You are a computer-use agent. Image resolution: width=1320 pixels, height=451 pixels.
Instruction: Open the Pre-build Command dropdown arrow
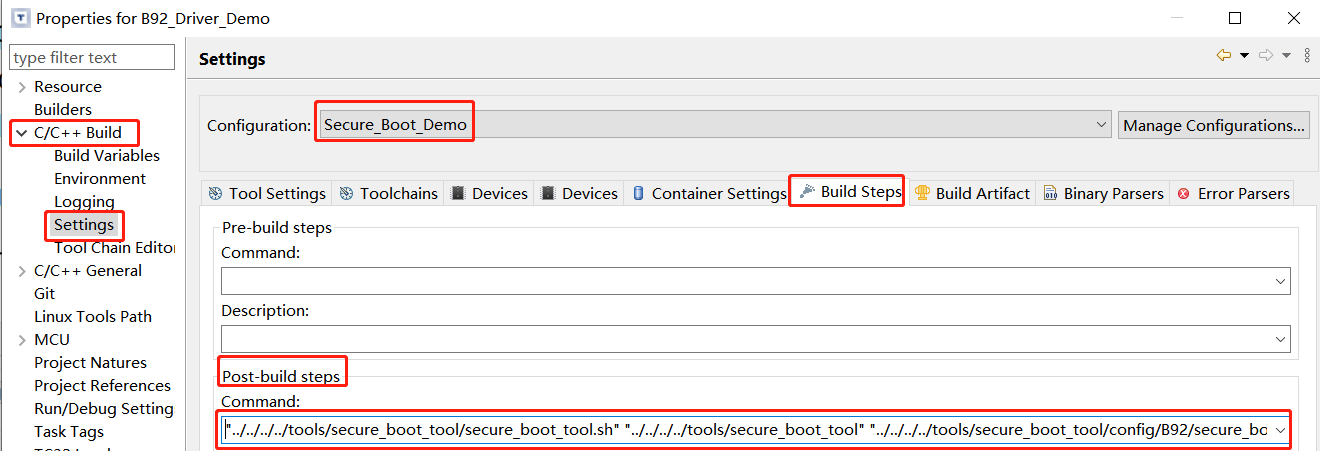pyautogui.click(x=1280, y=282)
